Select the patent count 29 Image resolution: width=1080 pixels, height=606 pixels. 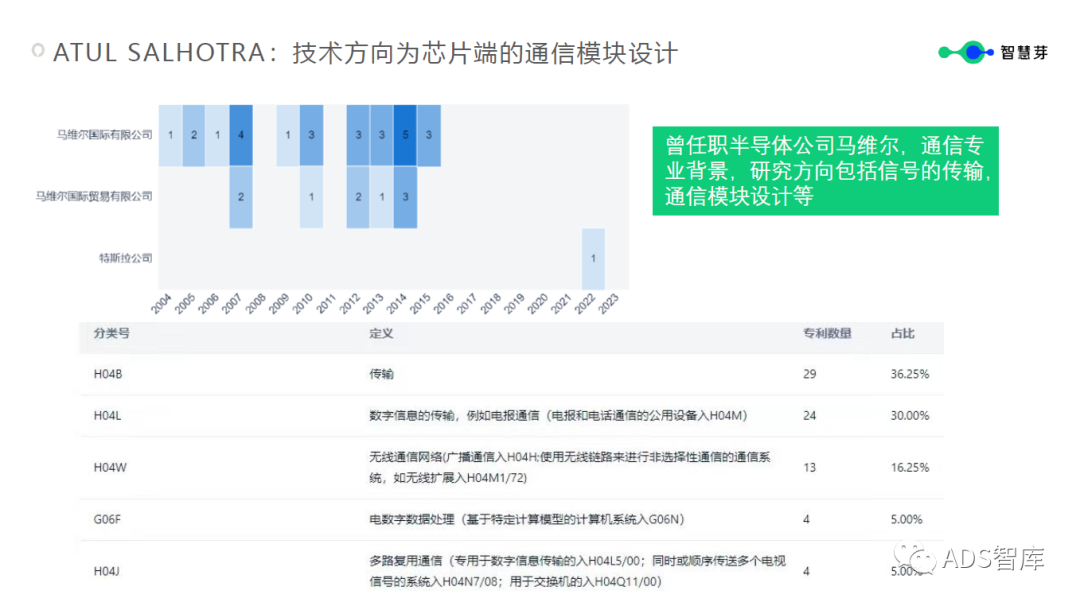[x=809, y=374]
